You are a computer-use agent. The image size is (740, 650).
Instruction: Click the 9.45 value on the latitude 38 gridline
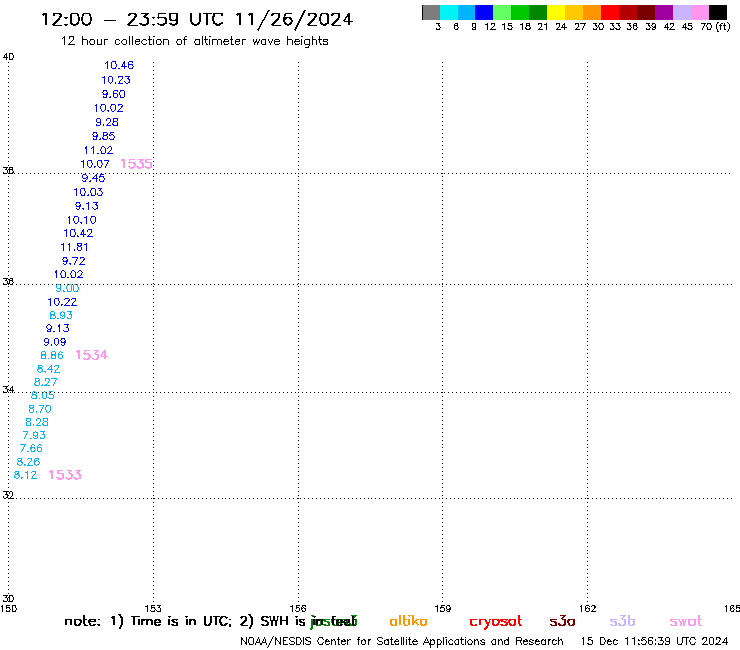click(93, 178)
